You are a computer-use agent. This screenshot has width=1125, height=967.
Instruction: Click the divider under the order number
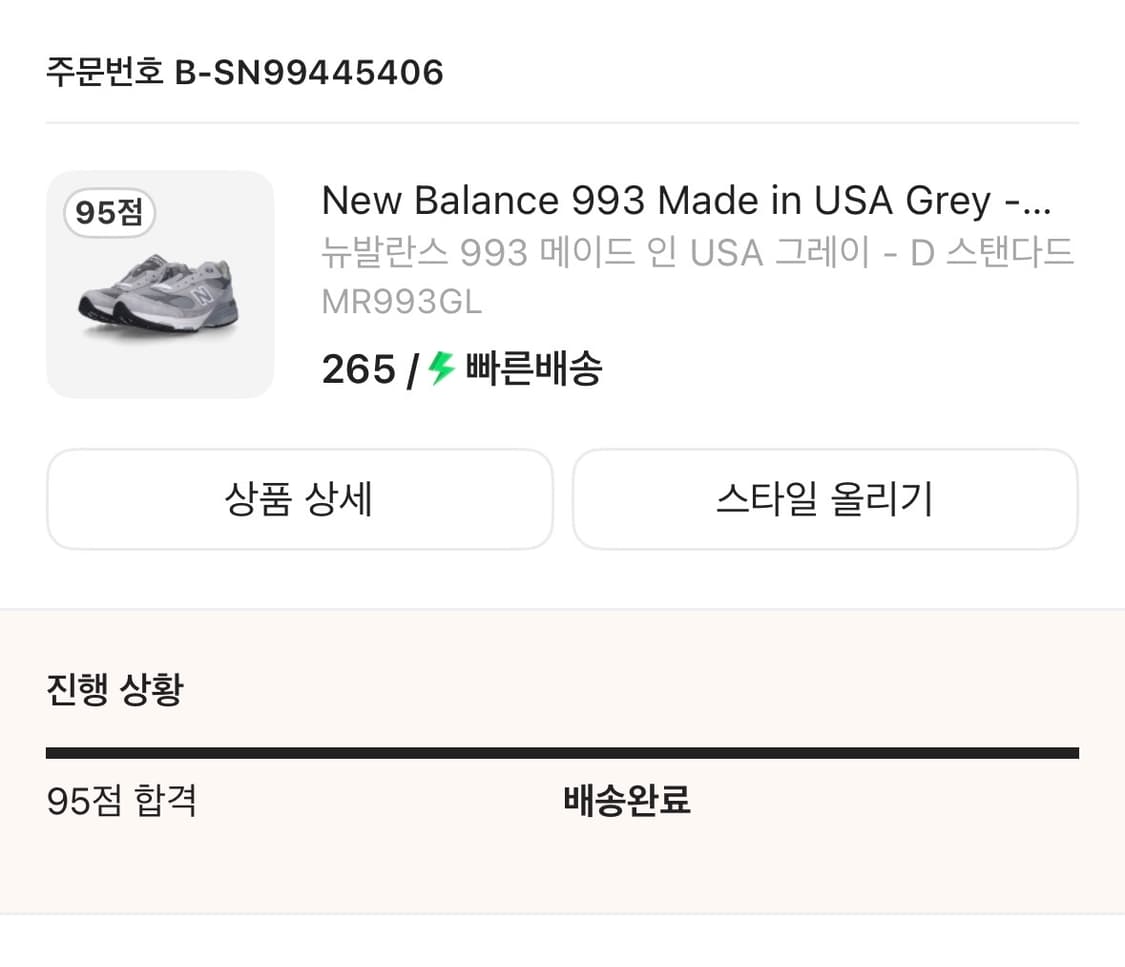tap(562, 122)
